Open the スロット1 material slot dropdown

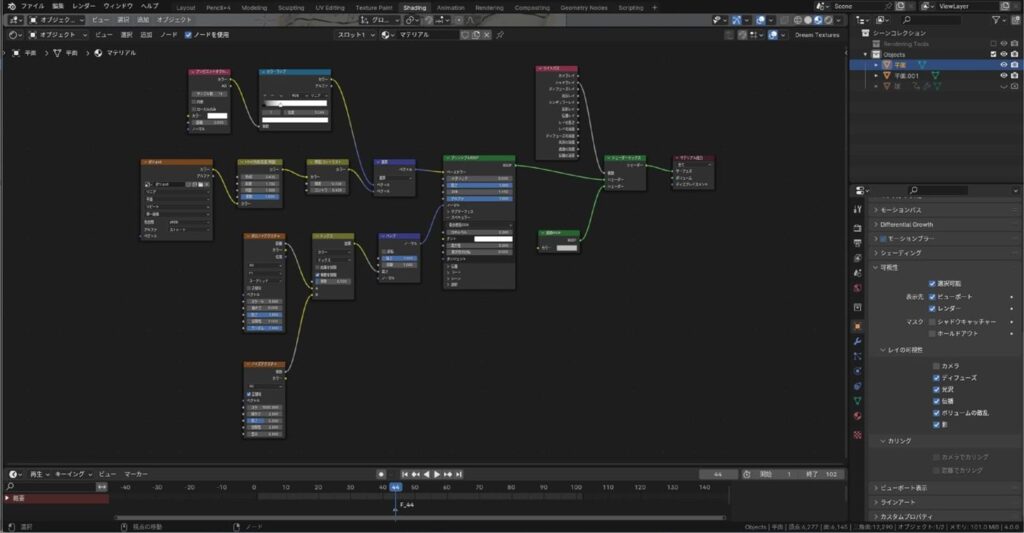tap(355, 35)
